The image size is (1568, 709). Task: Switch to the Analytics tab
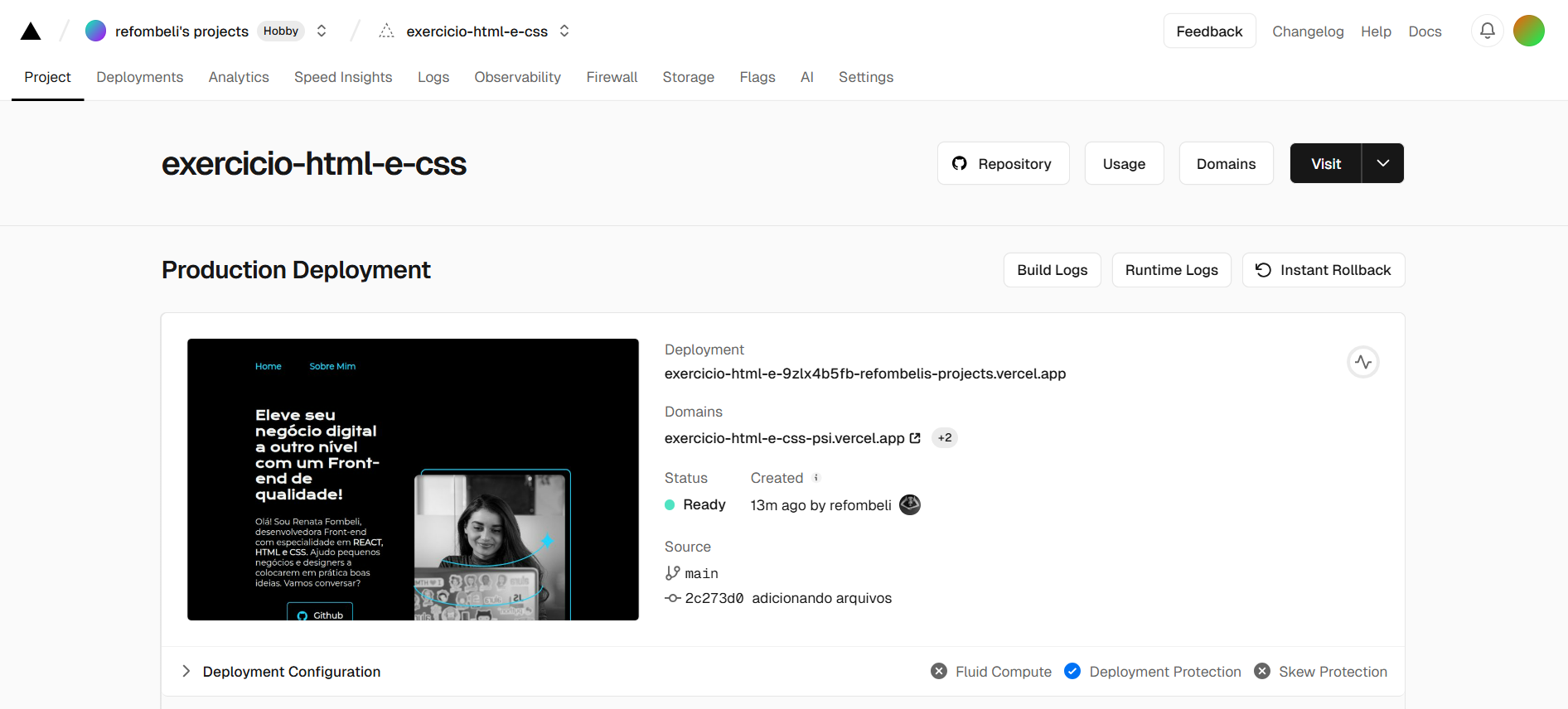pyautogui.click(x=239, y=77)
